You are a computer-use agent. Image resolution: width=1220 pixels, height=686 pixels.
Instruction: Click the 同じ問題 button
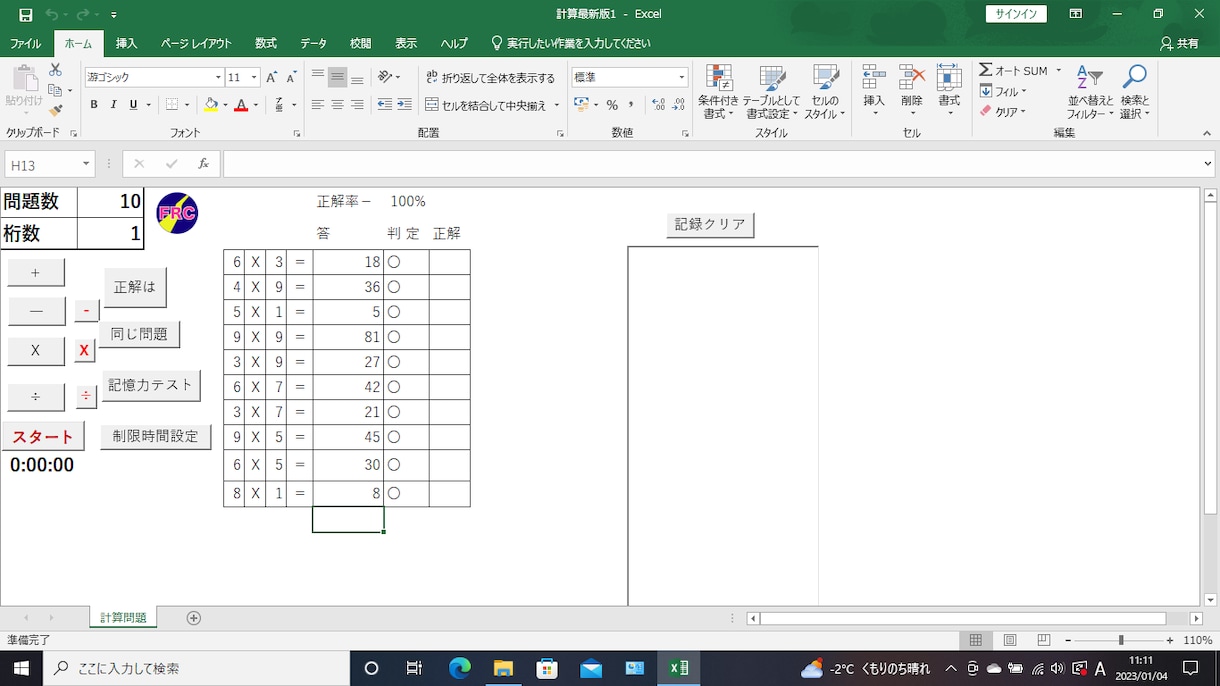tap(139, 334)
